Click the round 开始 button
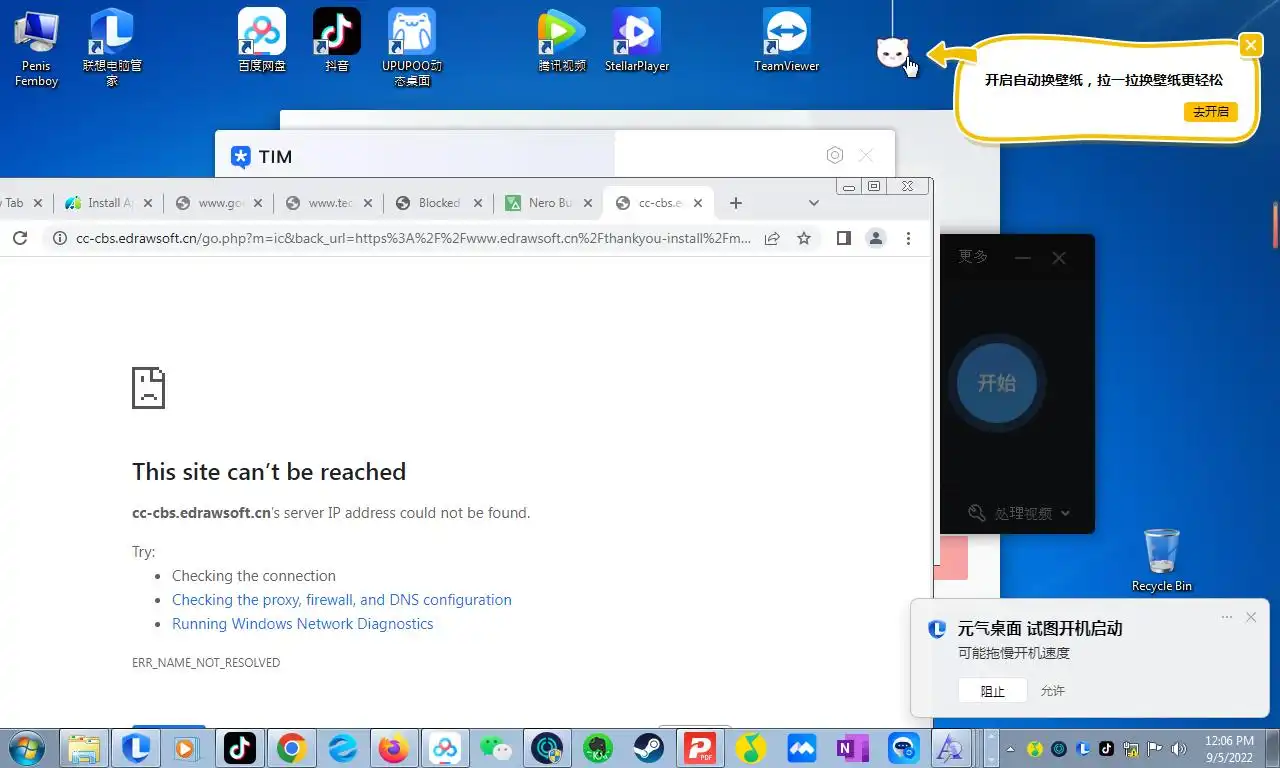 996,383
